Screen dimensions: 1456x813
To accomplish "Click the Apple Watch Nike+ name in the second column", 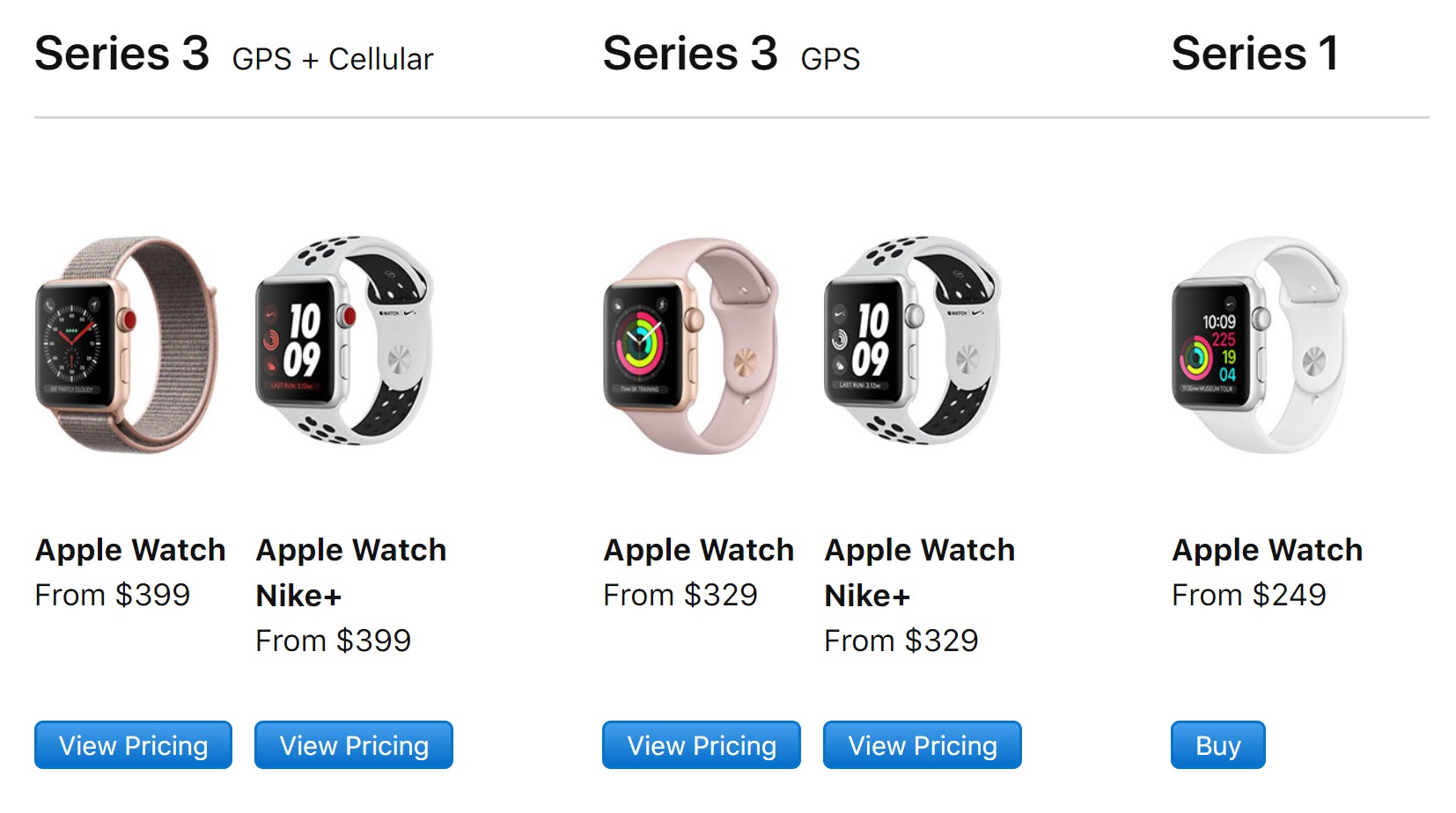I will tap(350, 572).
